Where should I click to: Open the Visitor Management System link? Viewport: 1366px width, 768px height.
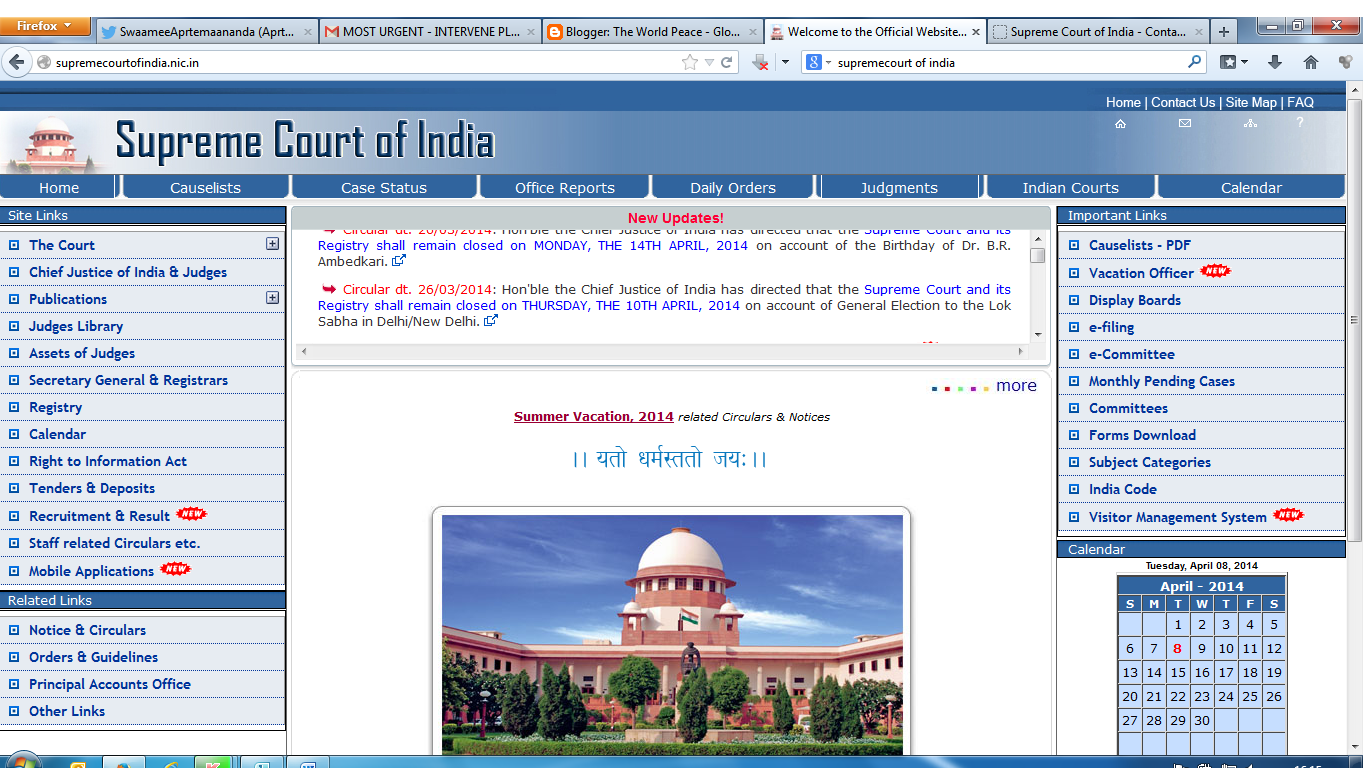coord(1178,517)
